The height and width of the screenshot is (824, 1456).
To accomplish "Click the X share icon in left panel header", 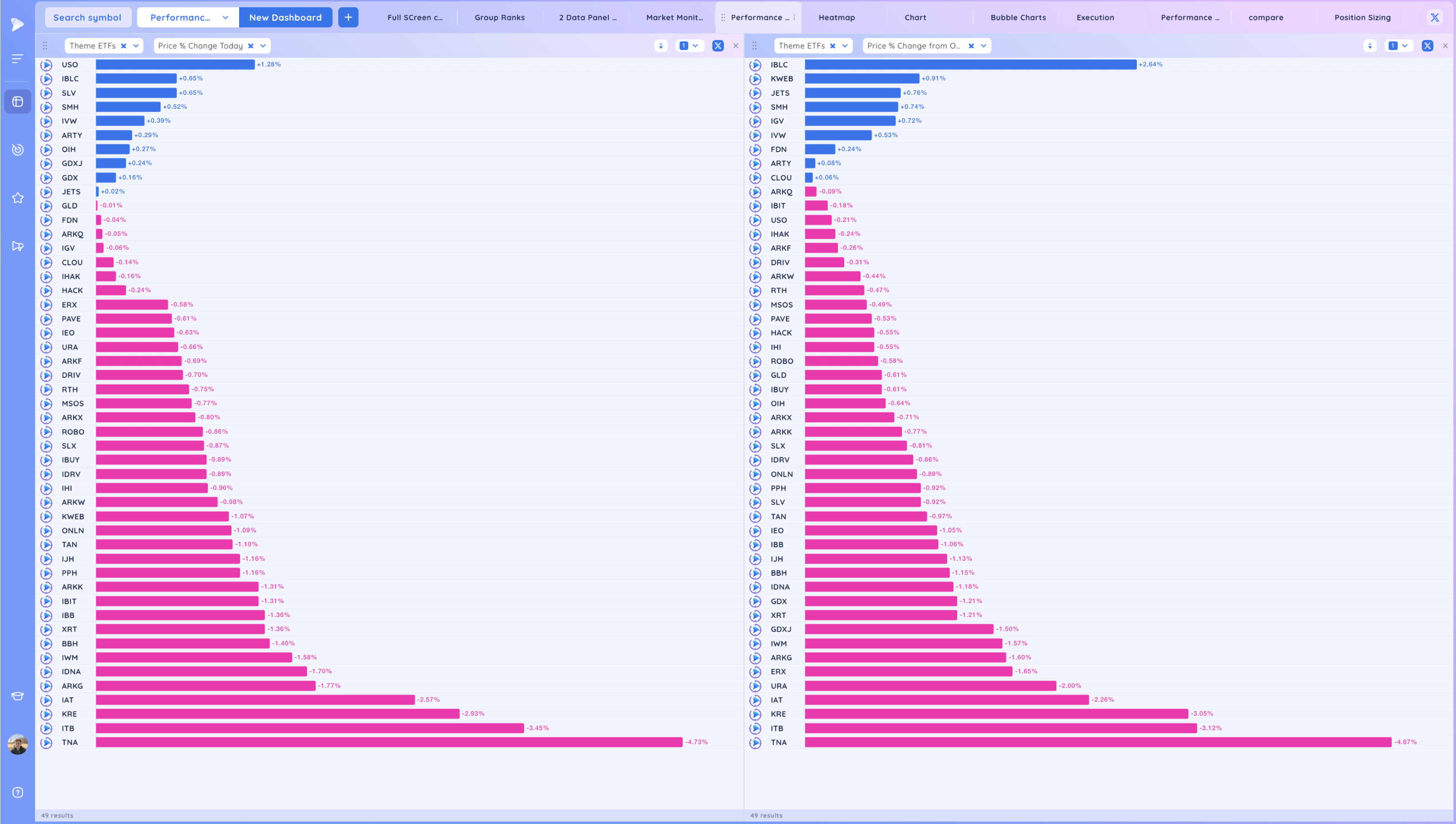I will click(x=717, y=46).
